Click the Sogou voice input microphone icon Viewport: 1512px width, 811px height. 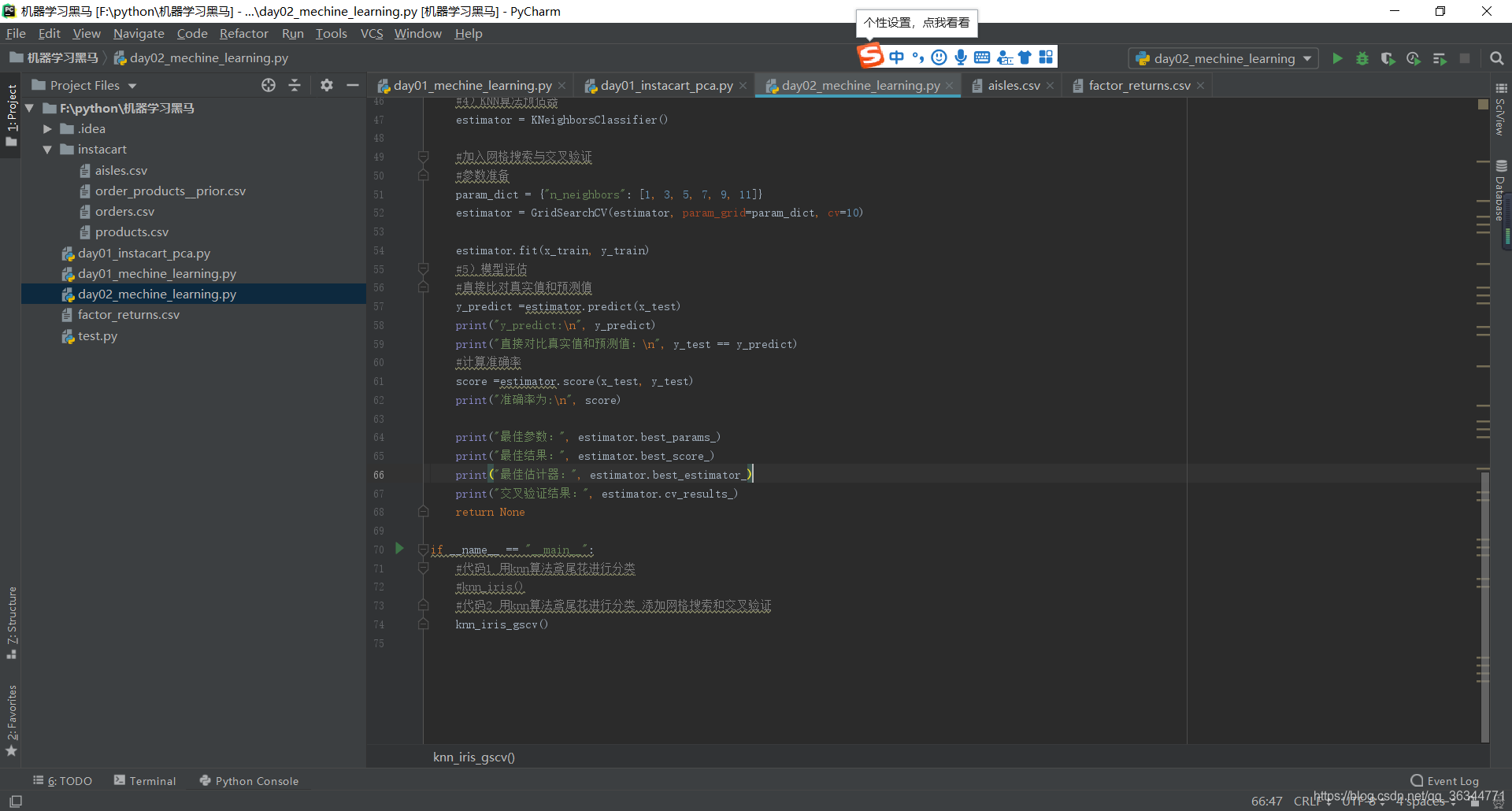961,57
